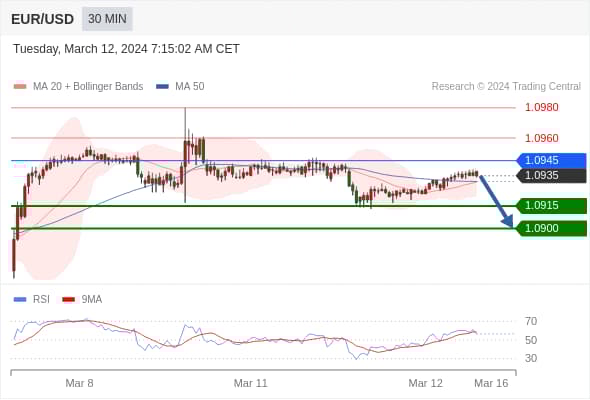Click the RSI 70 level label
The height and width of the screenshot is (400, 590).
tap(531, 321)
